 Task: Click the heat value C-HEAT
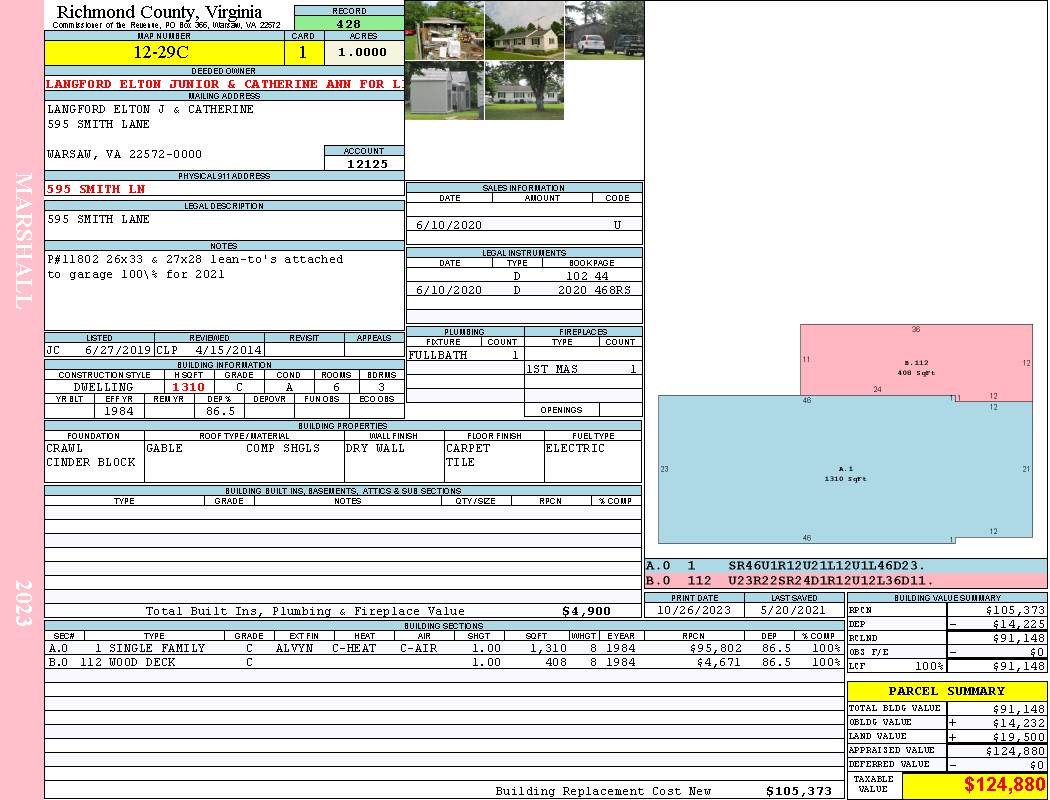(x=354, y=648)
